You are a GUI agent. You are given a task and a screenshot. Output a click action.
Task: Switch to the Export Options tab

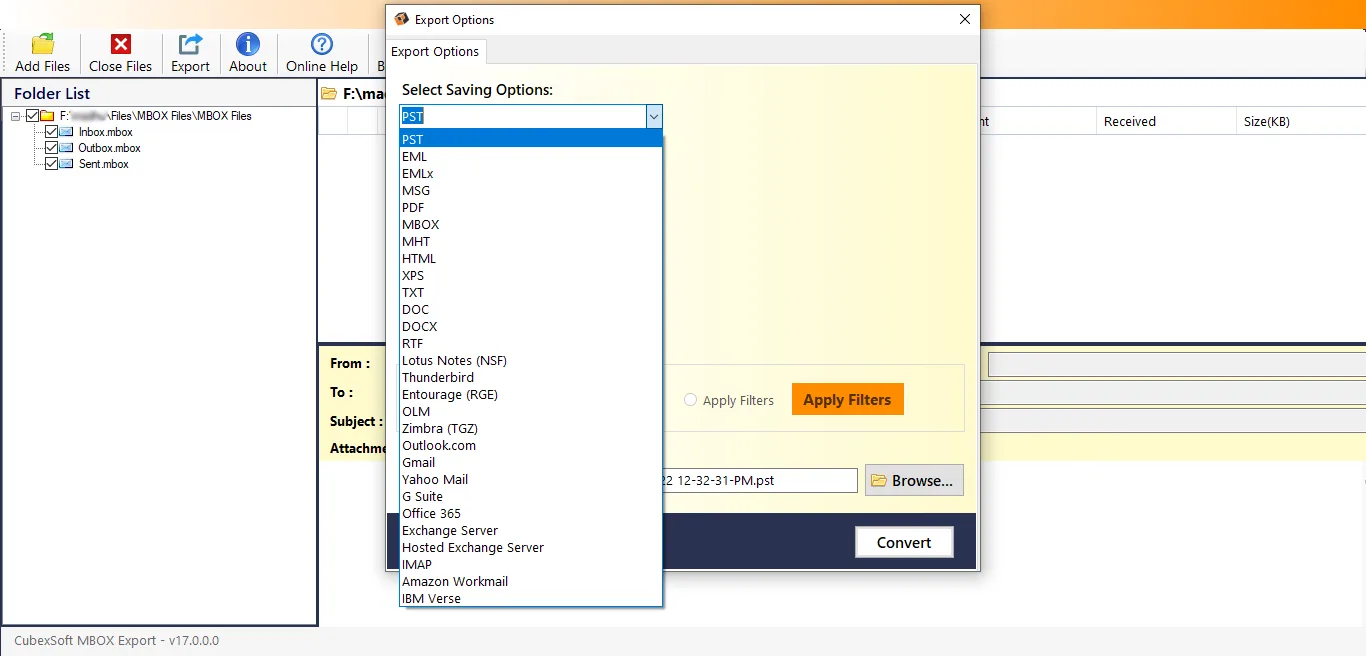point(435,51)
